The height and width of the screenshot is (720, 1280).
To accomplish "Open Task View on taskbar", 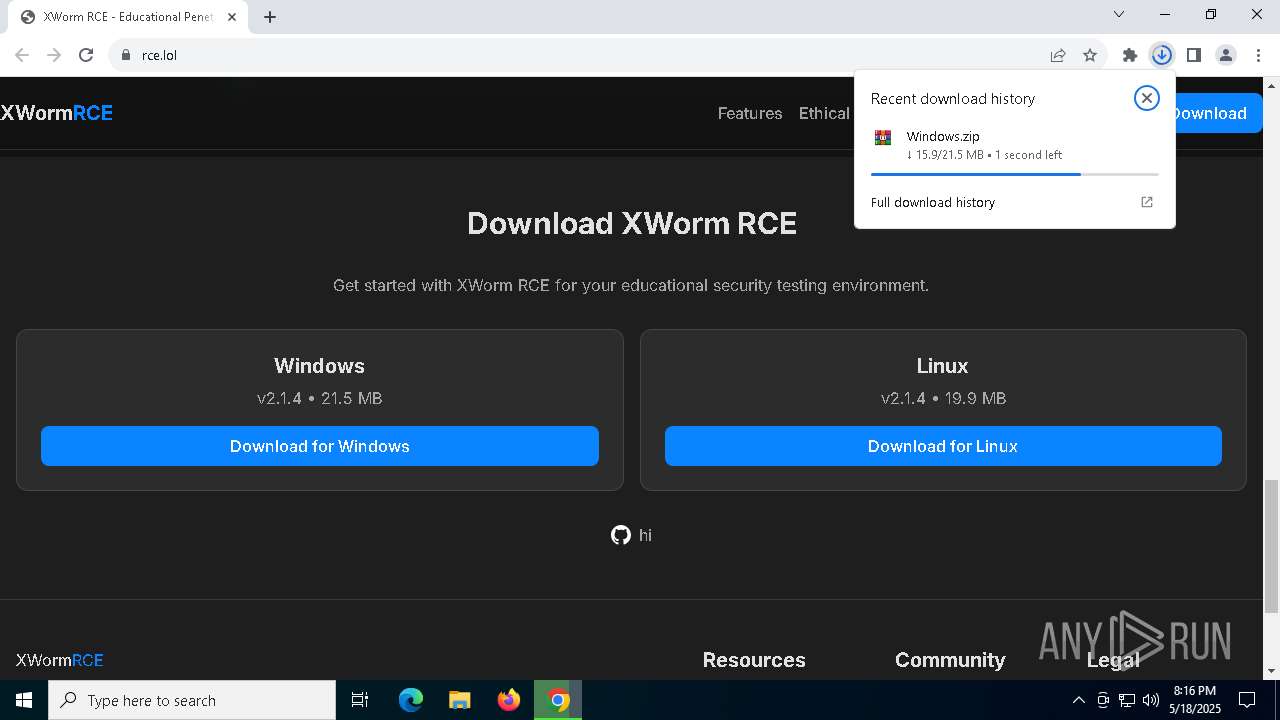I will [360, 700].
